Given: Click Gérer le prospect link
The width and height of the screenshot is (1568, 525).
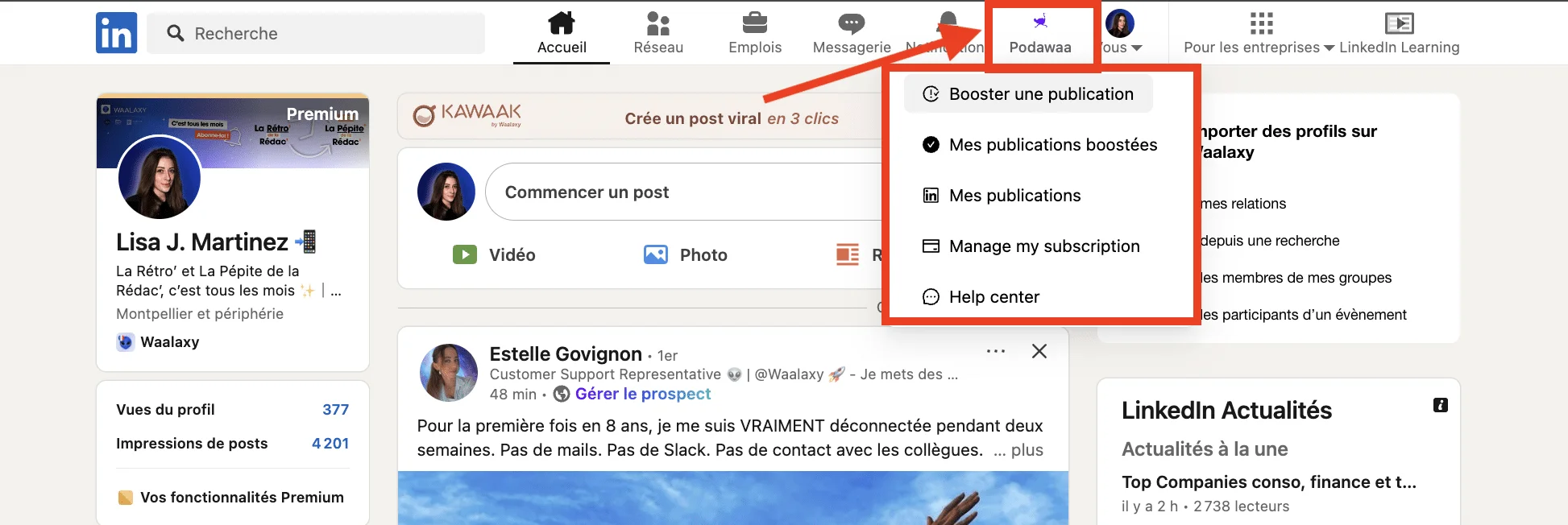Looking at the screenshot, I should 643,394.
